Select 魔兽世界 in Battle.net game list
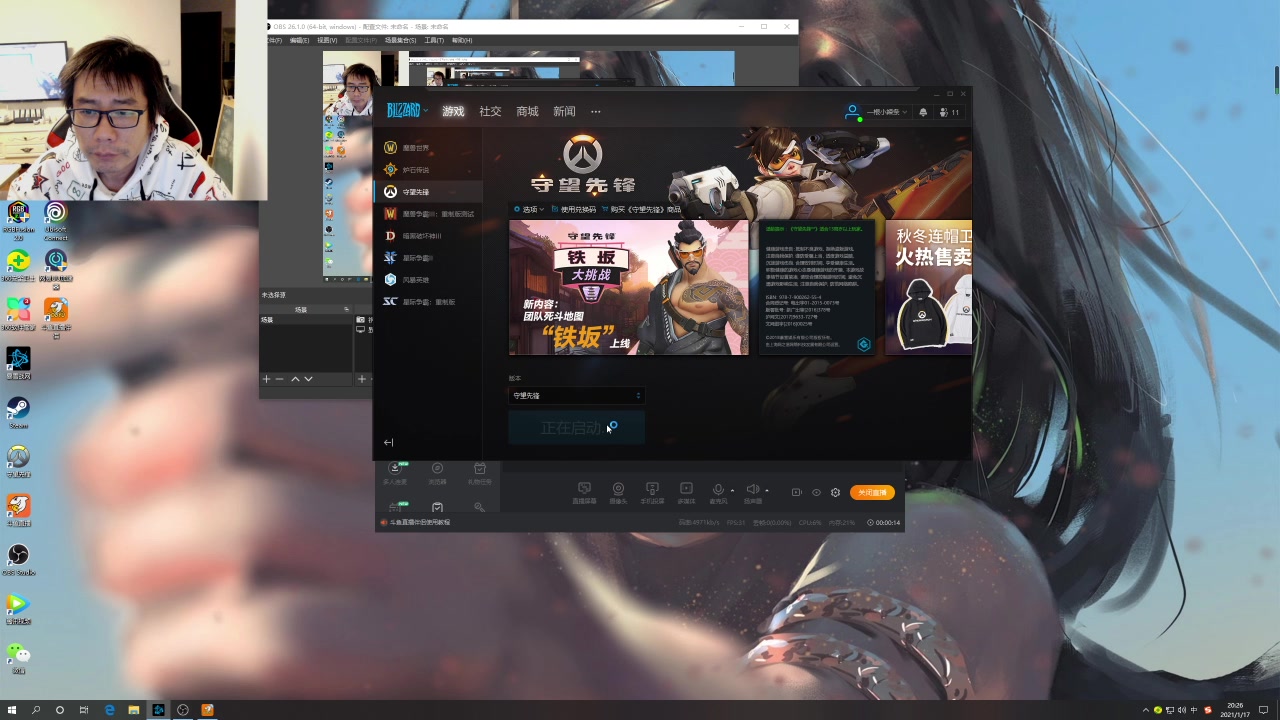This screenshot has width=1280, height=720. click(x=428, y=148)
